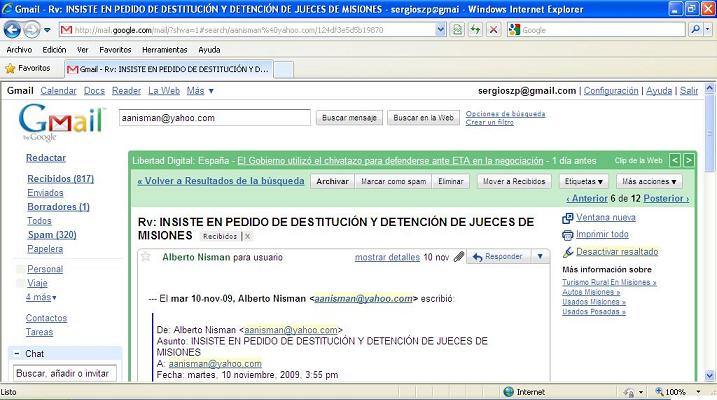This screenshot has width=717, height=400.
Task: Show previous web clip arrow
Action: pyautogui.click(x=675, y=160)
